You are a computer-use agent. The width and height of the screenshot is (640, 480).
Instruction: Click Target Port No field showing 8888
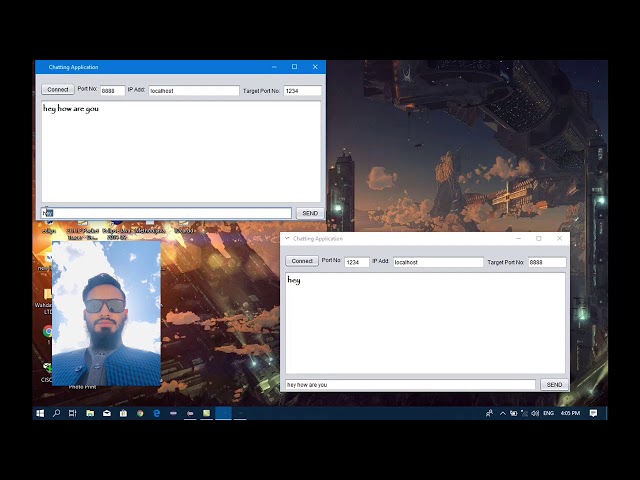[x=547, y=262]
